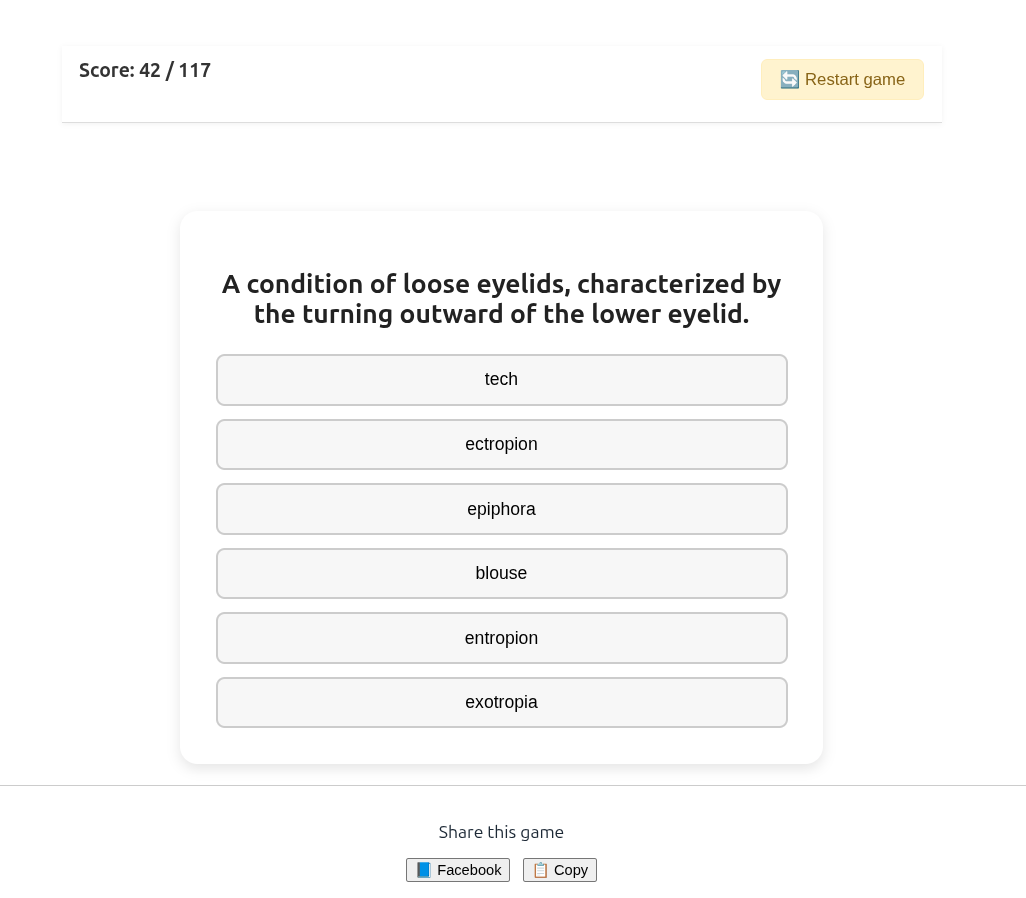Click the "Share this game" label

[501, 832]
